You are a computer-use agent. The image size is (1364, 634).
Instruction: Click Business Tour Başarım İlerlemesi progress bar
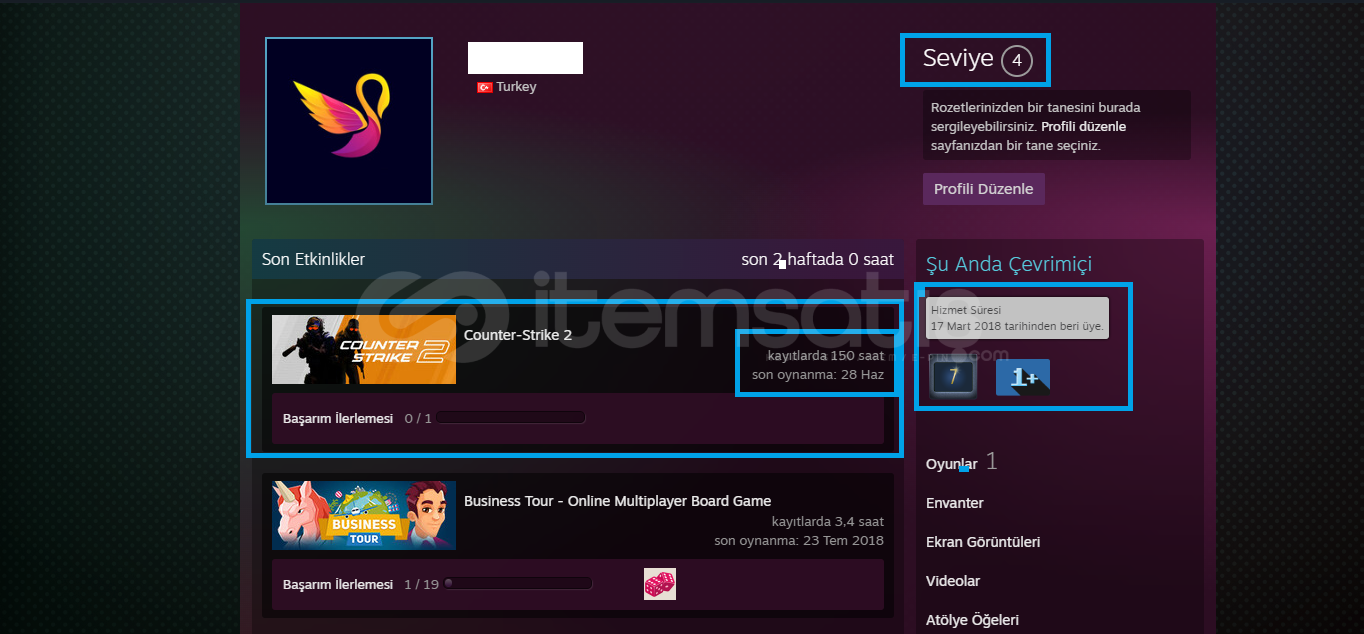[x=518, y=584]
